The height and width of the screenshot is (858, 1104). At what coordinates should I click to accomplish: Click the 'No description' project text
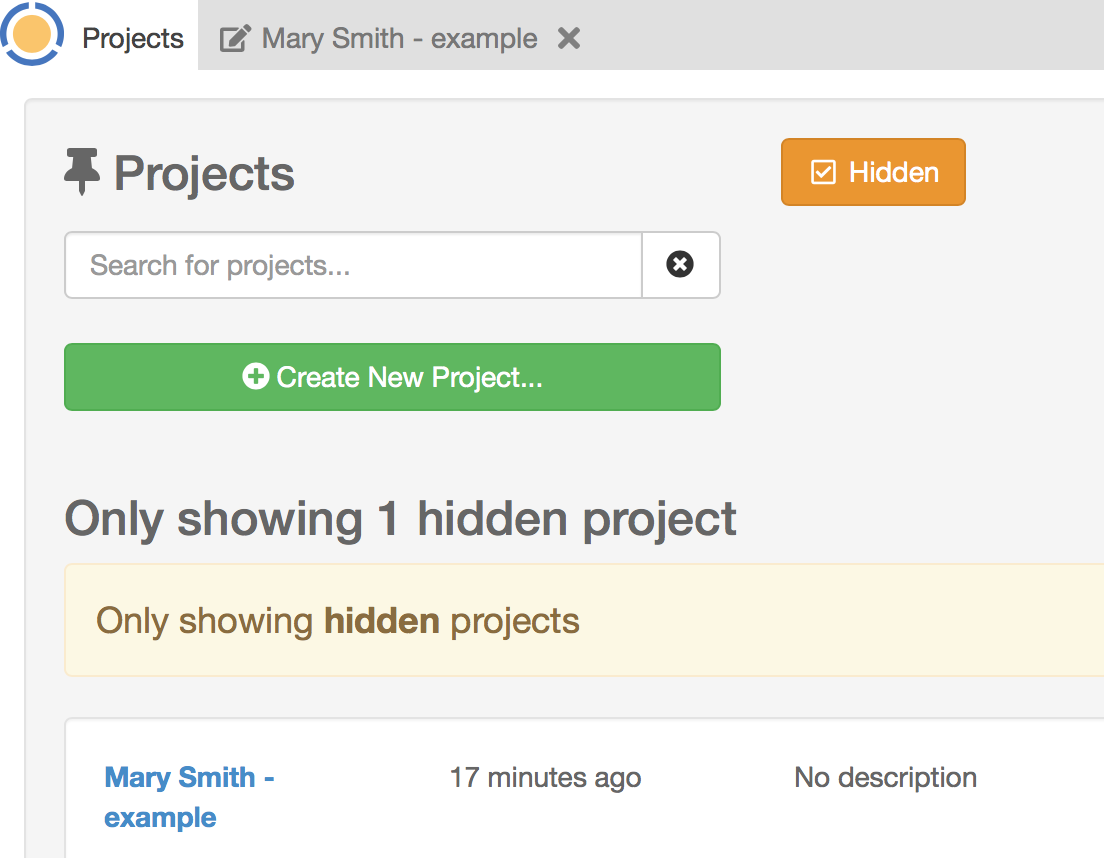coord(885,777)
